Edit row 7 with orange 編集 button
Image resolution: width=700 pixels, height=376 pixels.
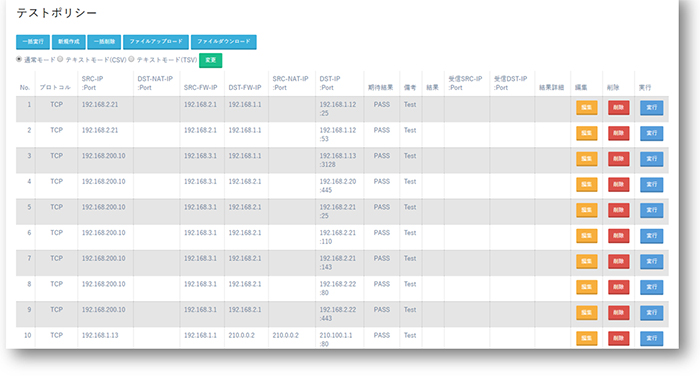point(587,261)
